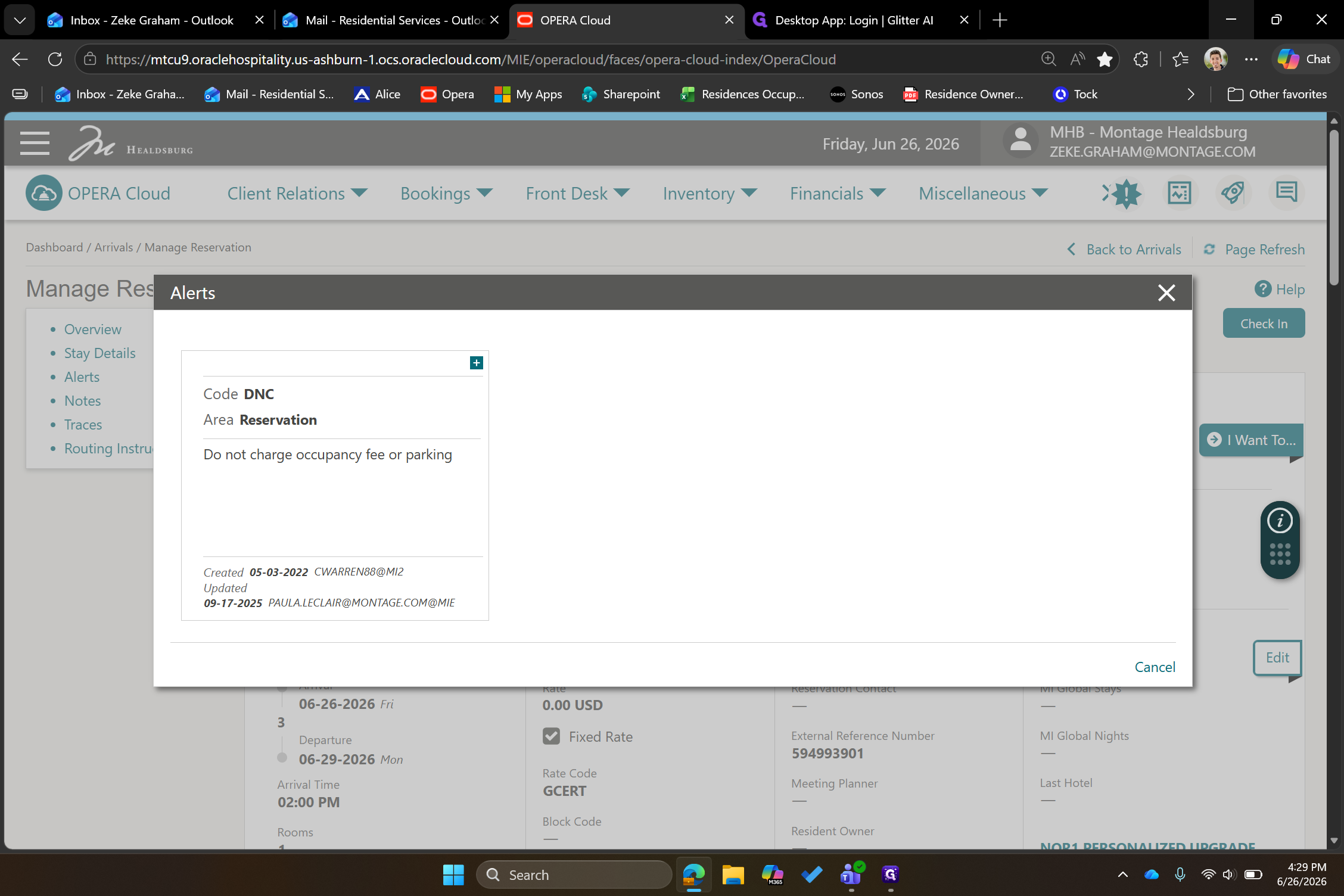Open a new browser tab
Screen dimensions: 1344x896
point(1000,20)
